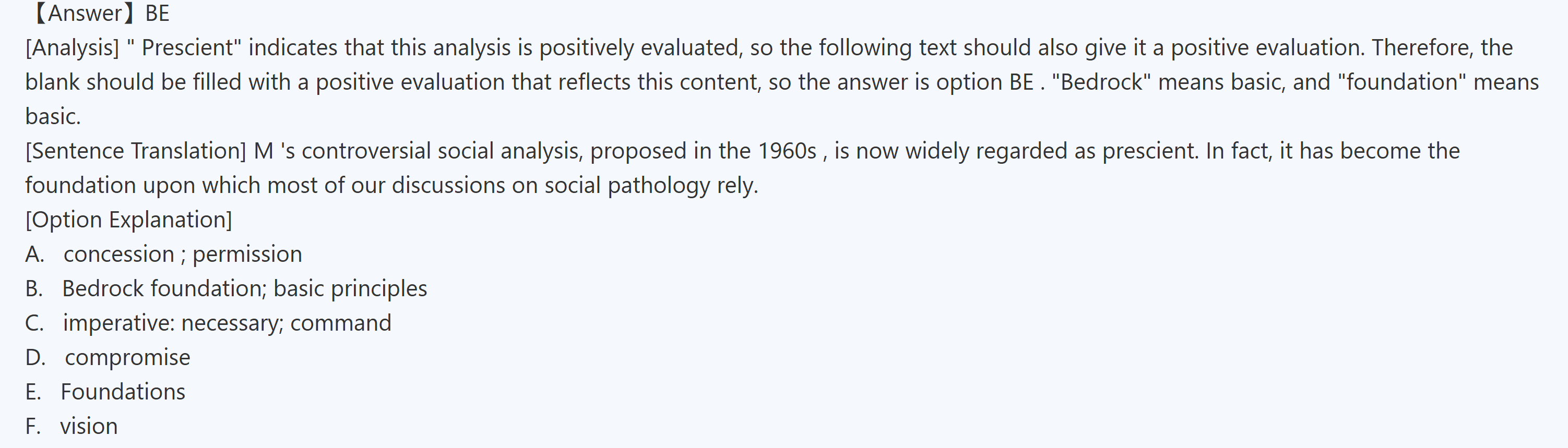Image resolution: width=1568 pixels, height=448 pixels.
Task: Select option C "imperative: necessary; command"
Action: [227, 323]
